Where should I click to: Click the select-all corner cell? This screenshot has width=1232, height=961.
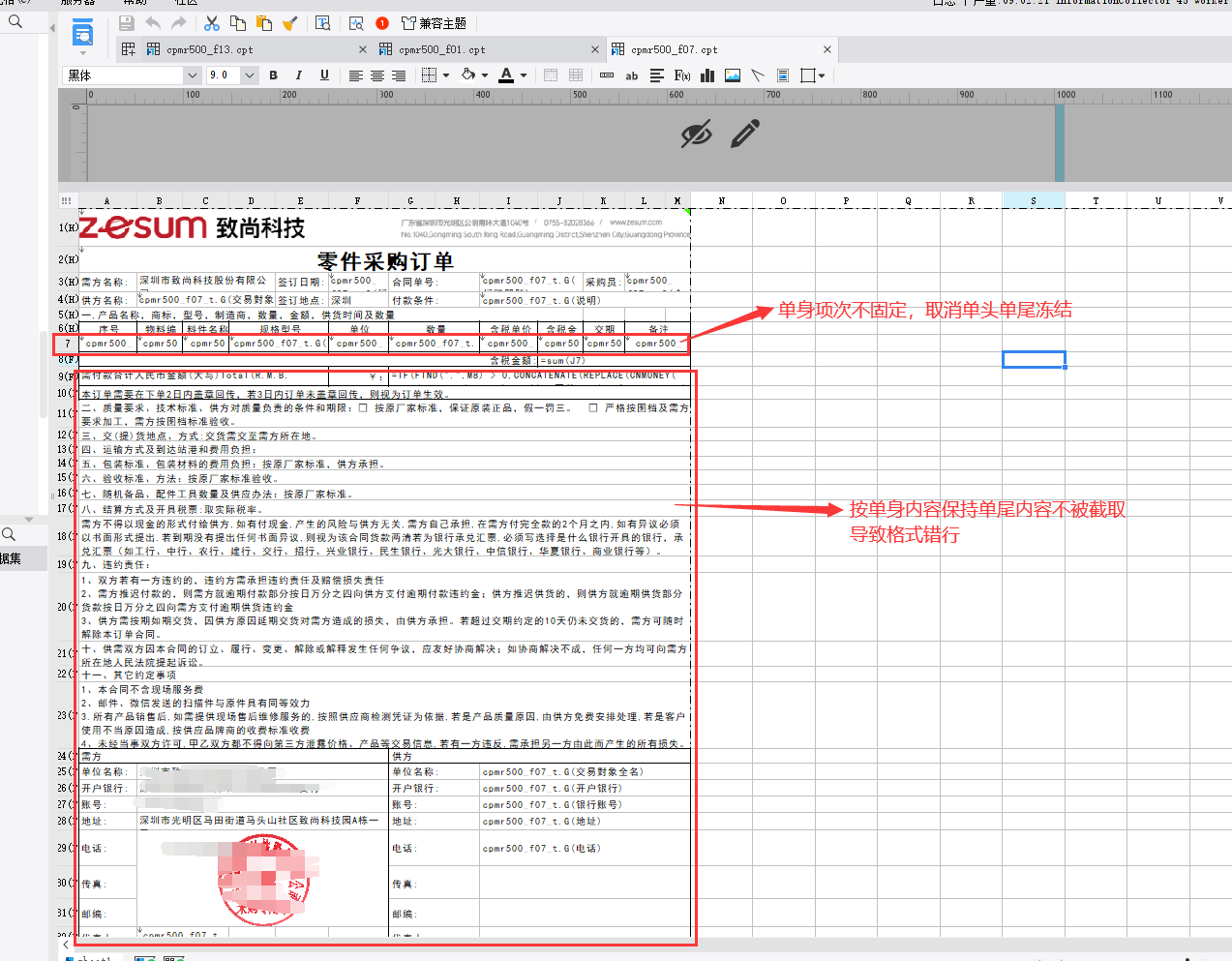[67, 200]
